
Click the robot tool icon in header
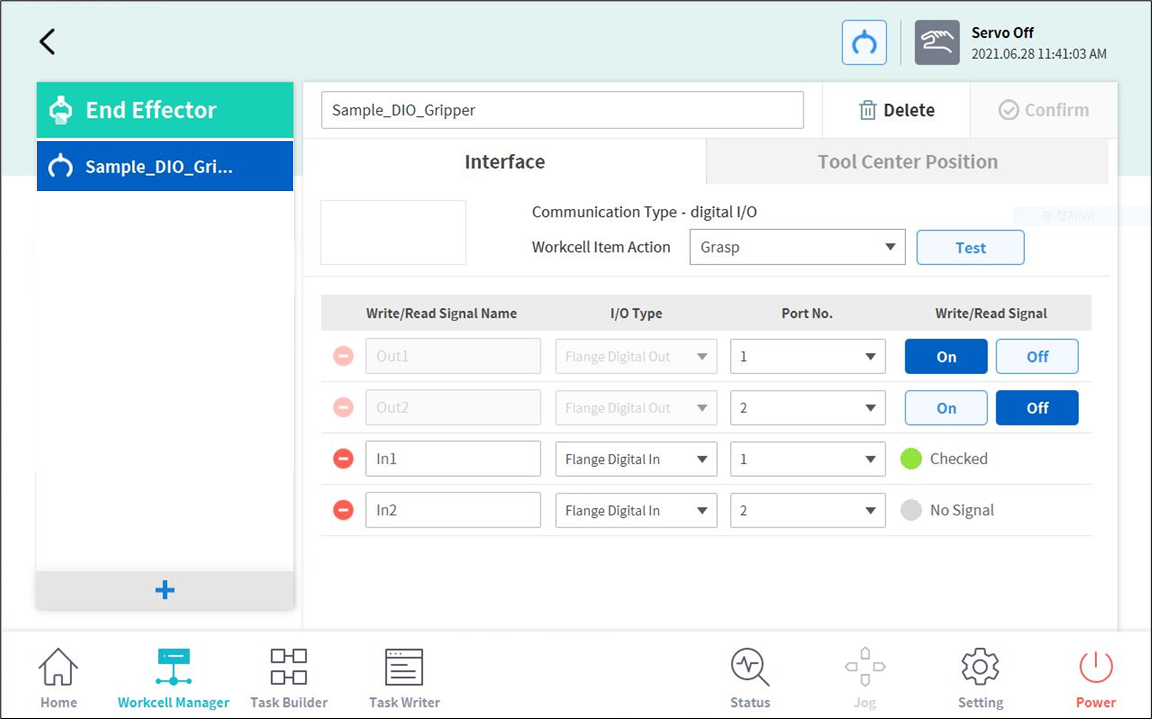click(864, 43)
